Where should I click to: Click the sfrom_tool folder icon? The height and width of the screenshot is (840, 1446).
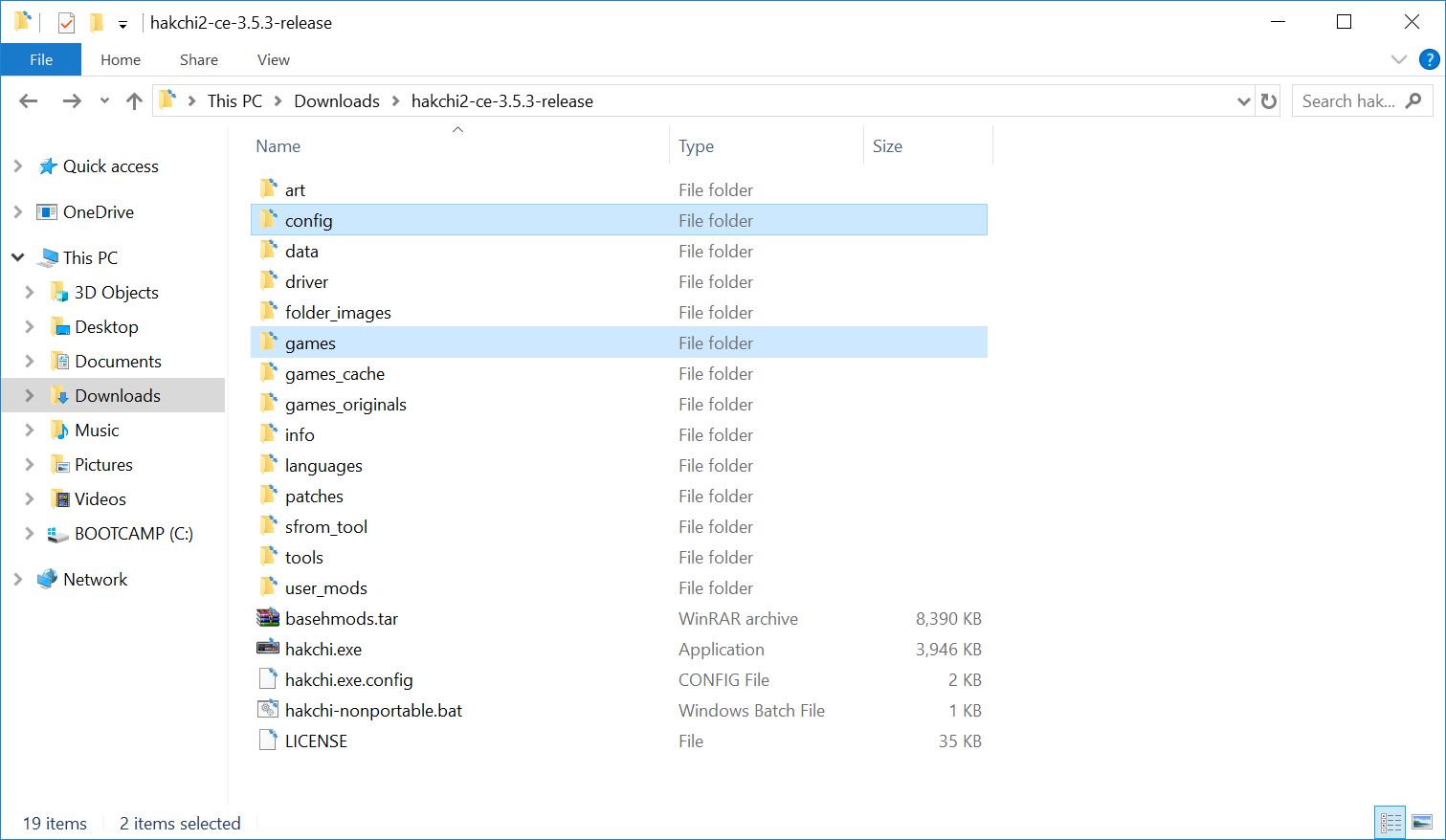(269, 526)
